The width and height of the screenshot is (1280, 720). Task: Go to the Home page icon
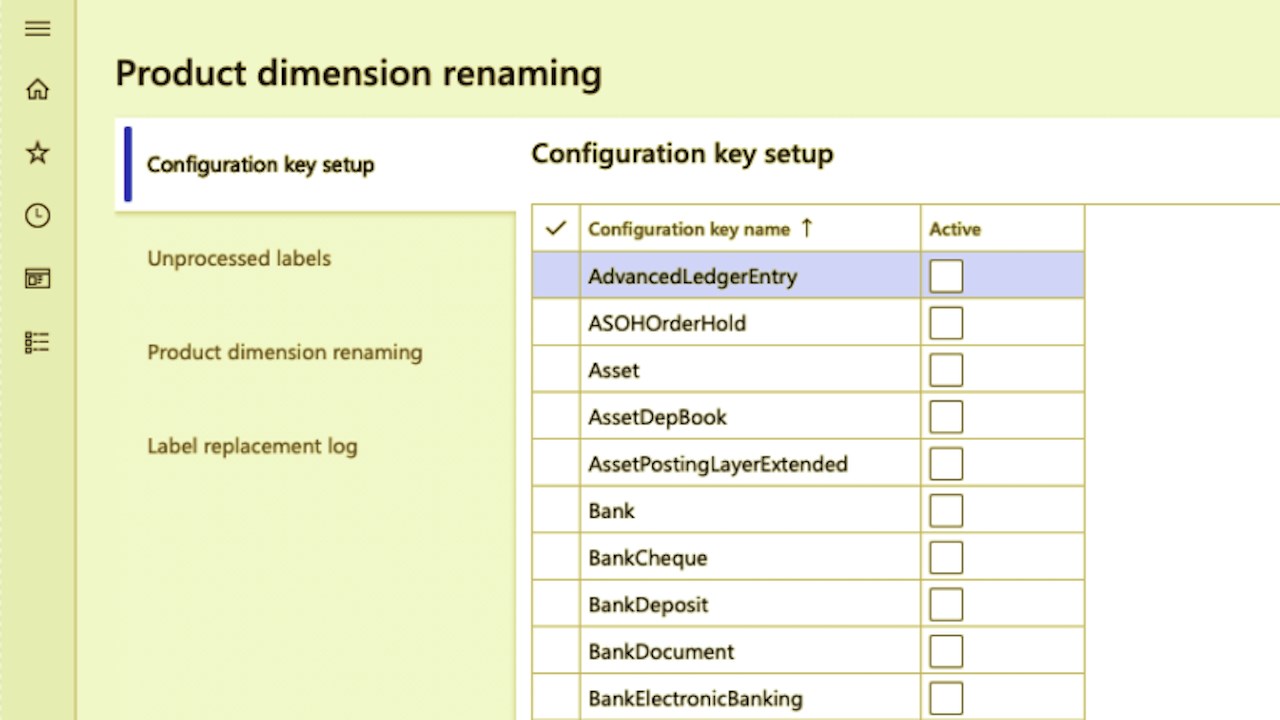pos(37,90)
